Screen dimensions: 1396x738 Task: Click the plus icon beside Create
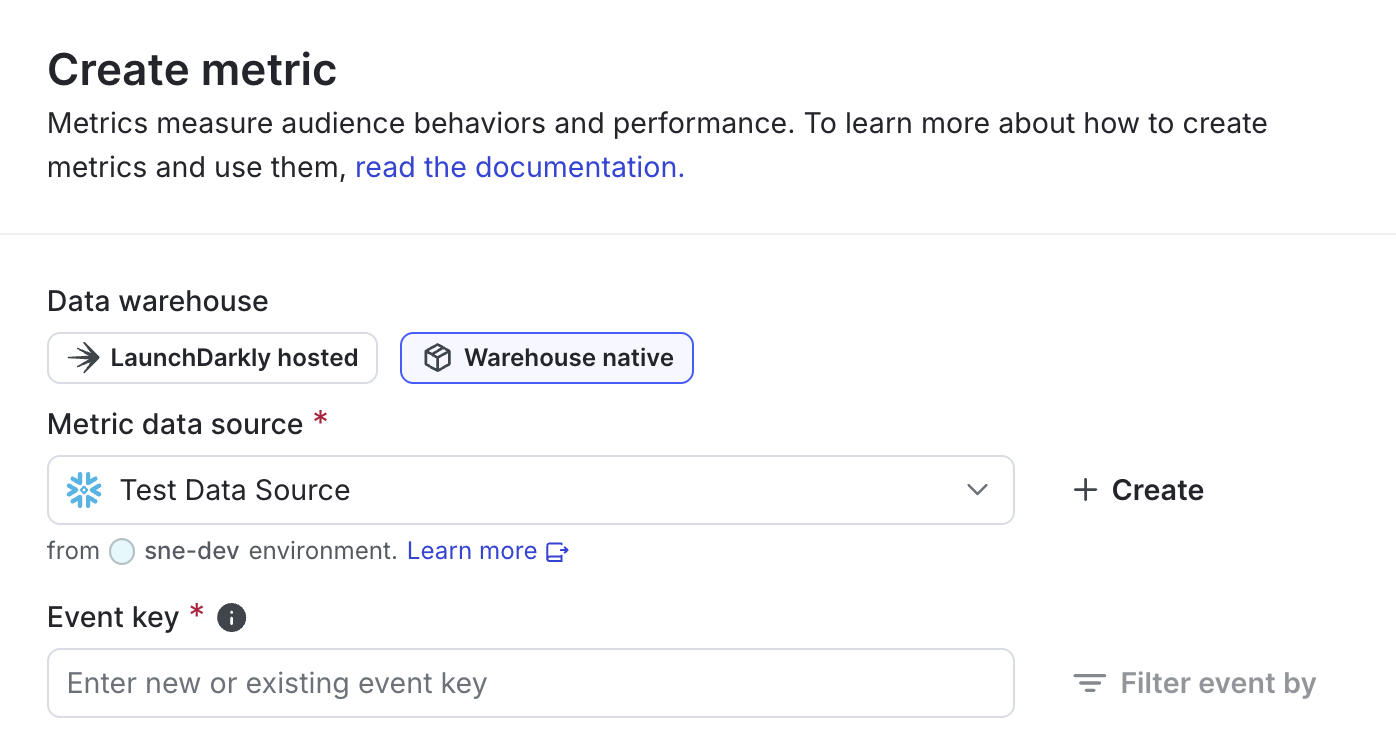coord(1085,490)
